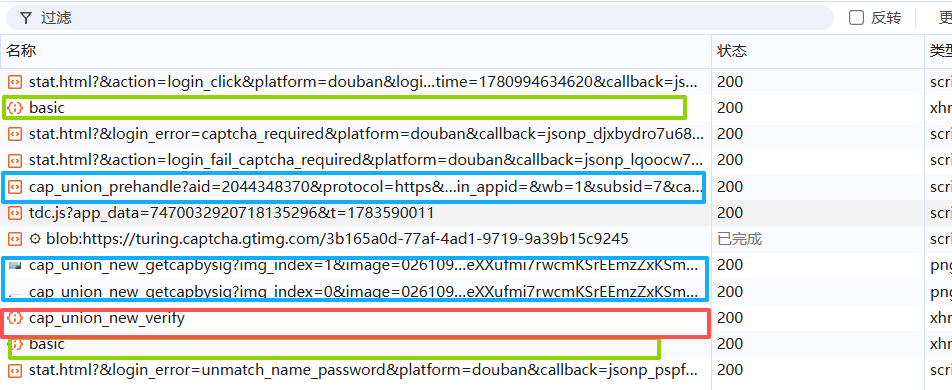Click the script icon of the blob:https row
952x390 pixels.
click(15, 239)
